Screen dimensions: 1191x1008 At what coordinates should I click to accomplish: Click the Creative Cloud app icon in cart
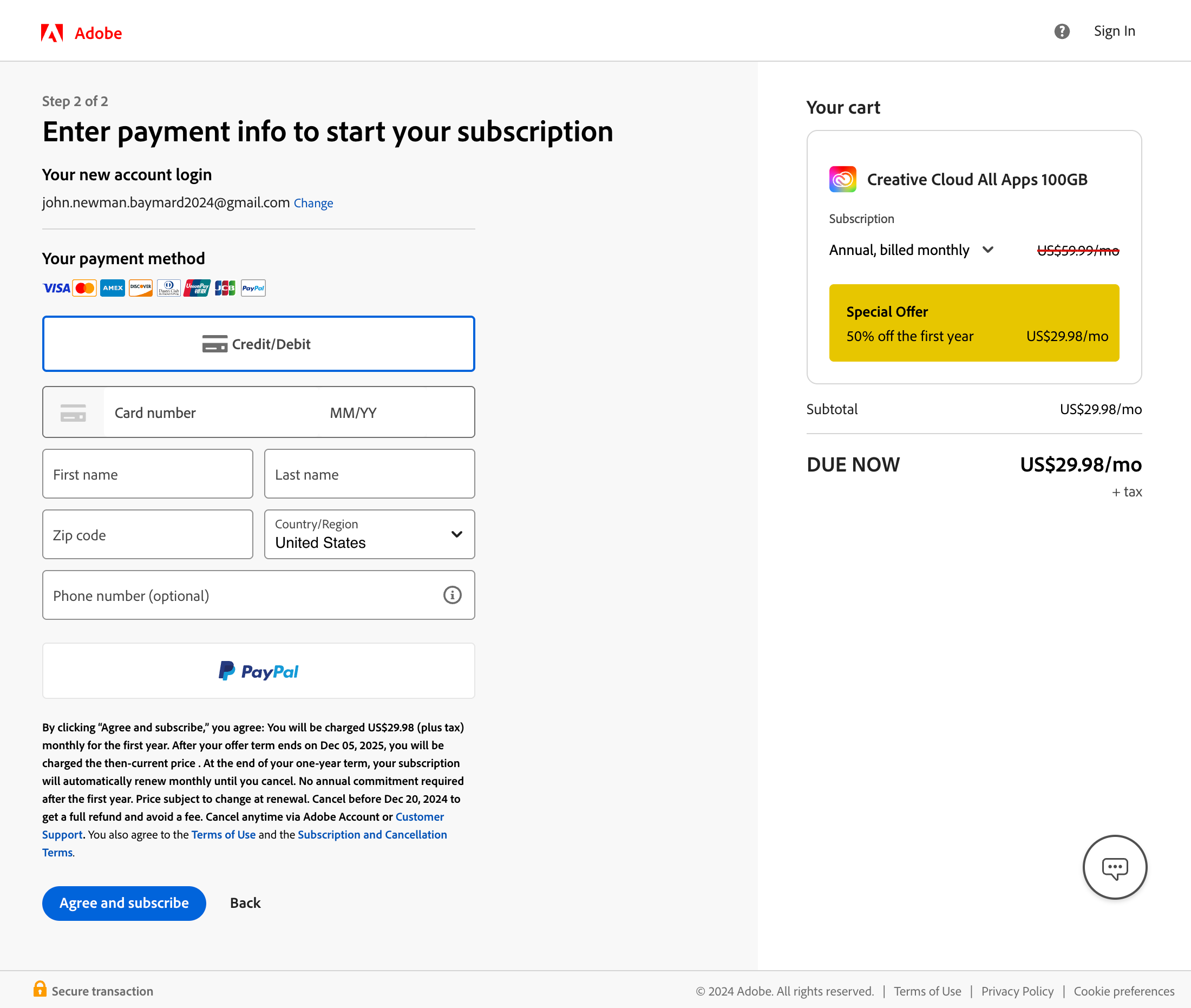coord(842,179)
